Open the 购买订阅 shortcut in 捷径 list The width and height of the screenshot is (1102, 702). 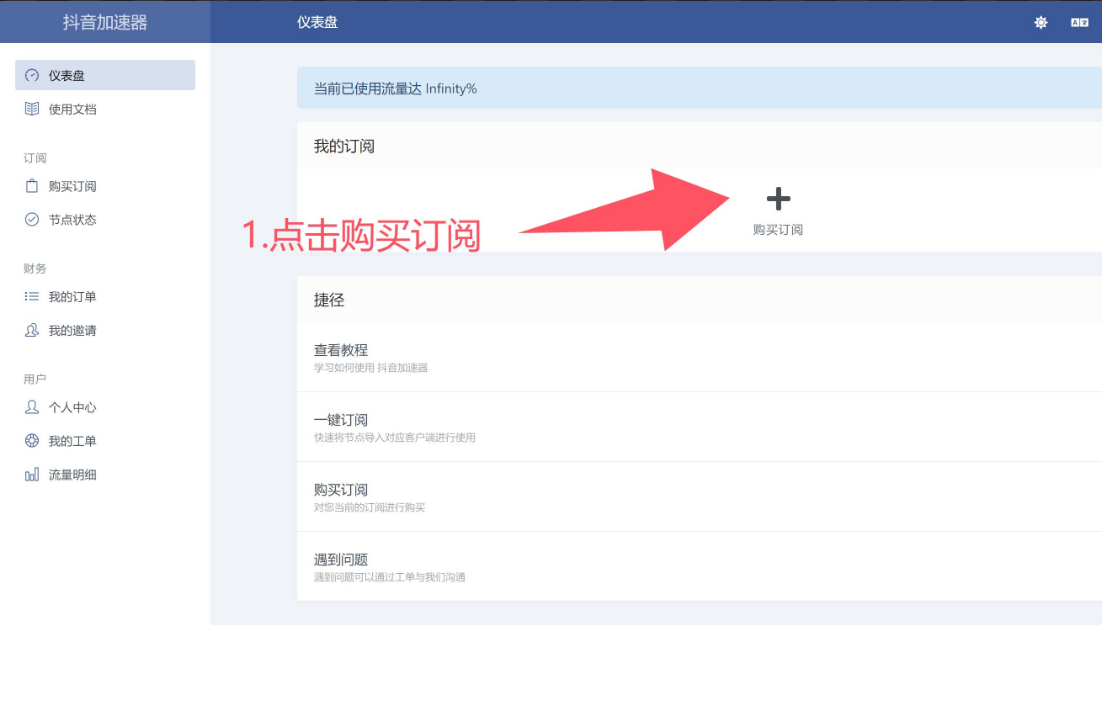pyautogui.click(x=699, y=496)
